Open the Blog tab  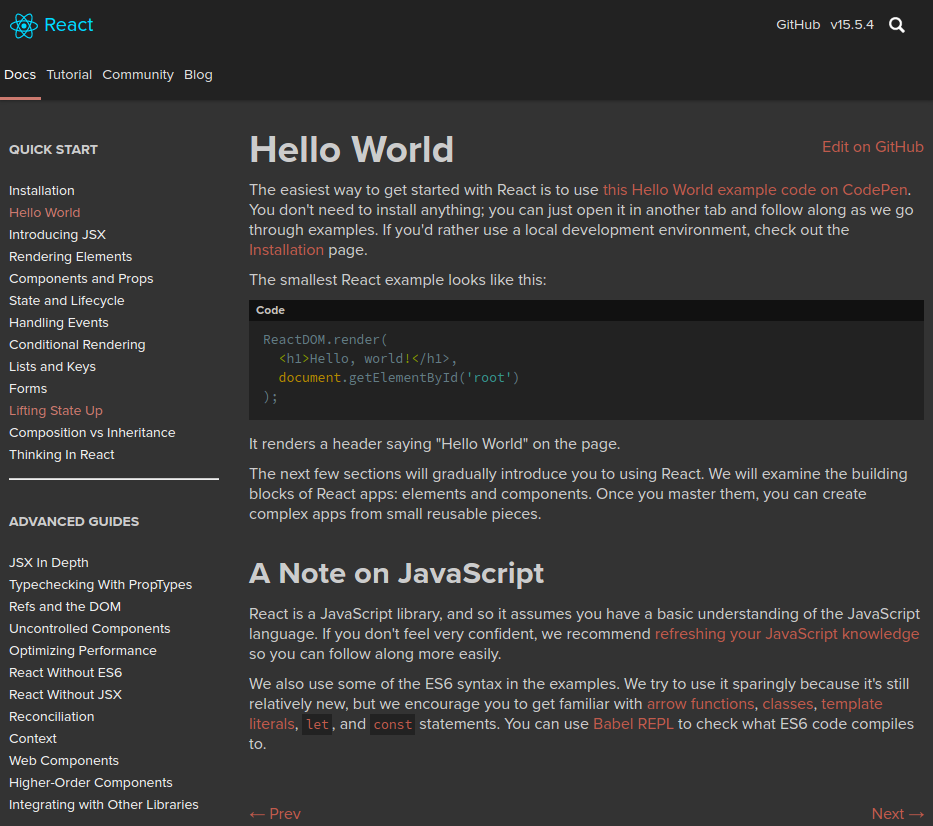tap(198, 74)
